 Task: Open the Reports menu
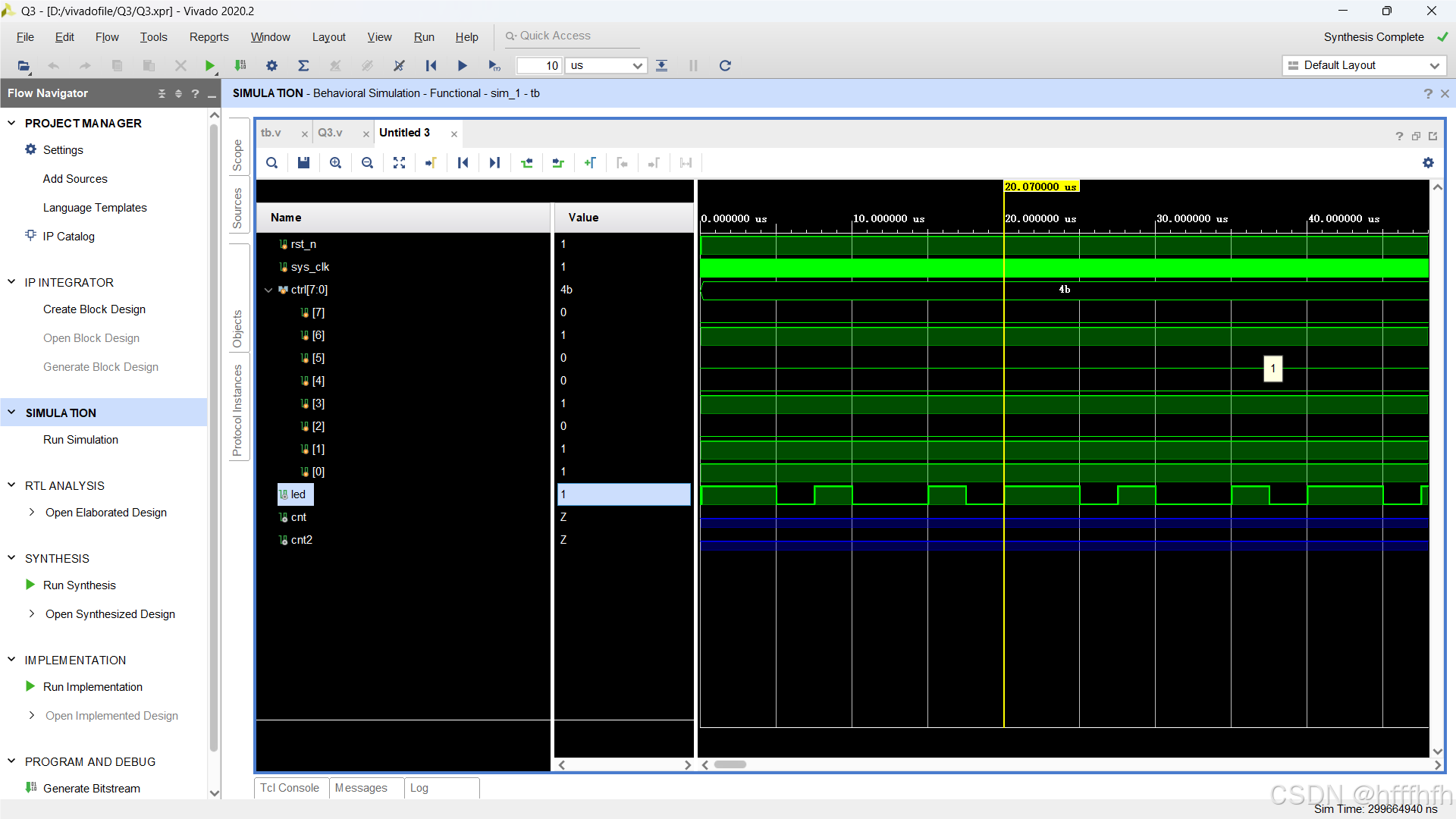209,37
